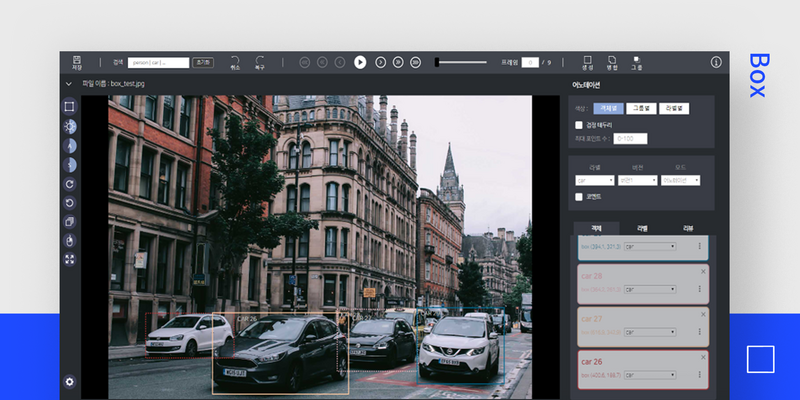Viewport: 800px width, 400px height.
Task: Select the per-object color option
Action: coord(607,108)
